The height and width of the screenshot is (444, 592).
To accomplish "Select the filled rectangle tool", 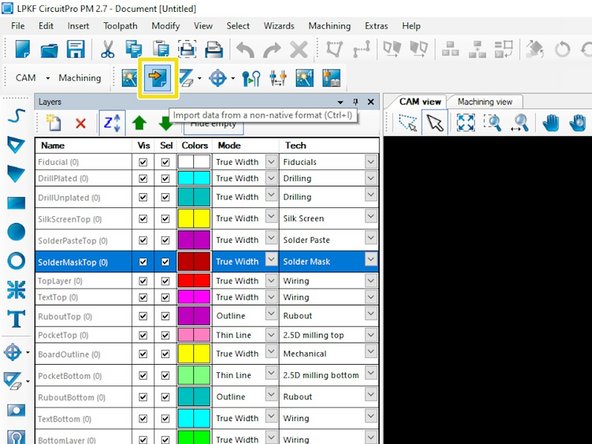I will click(x=16, y=203).
